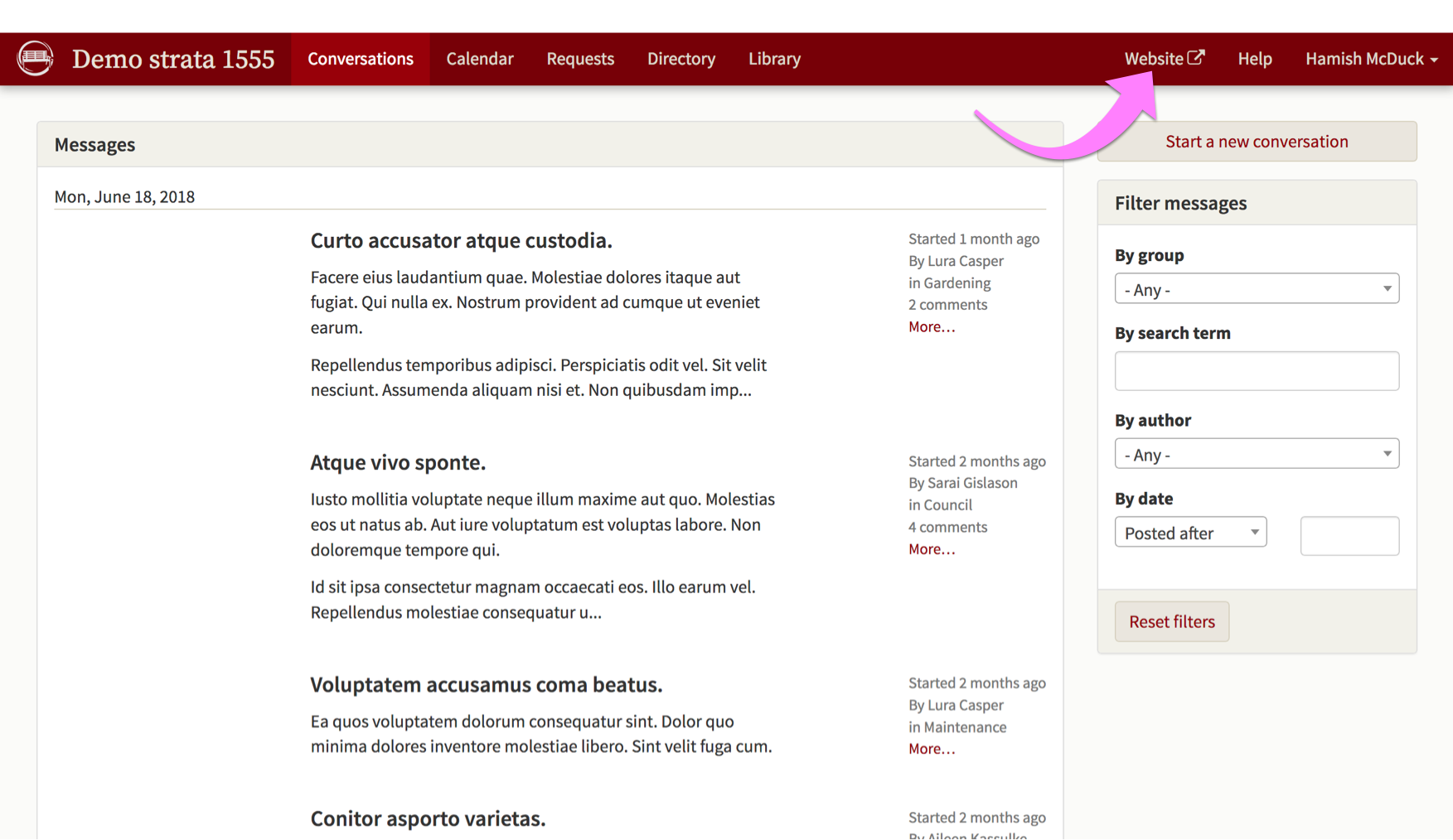Click the Demo strata 1555 site title

172,59
